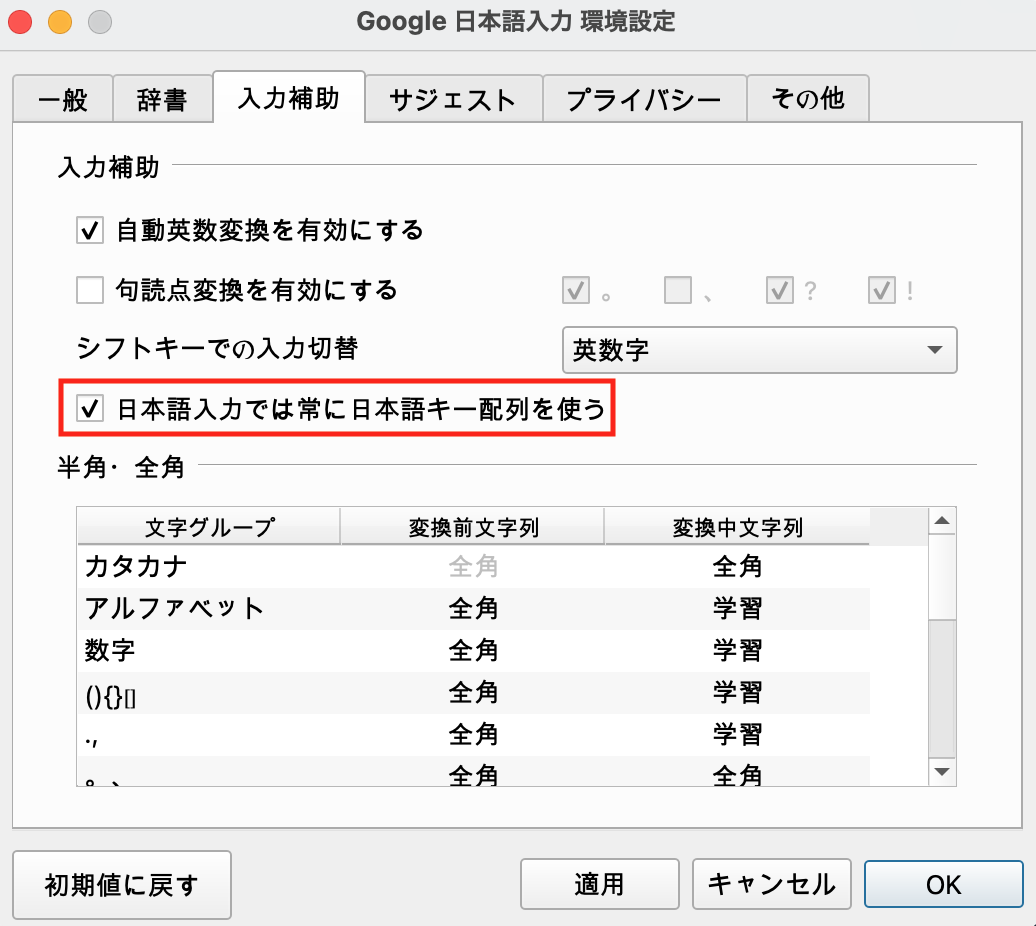Viewport: 1036px width, 926px height.
Task: Click 初期値に戻す button
Action: pyautogui.click(x=122, y=885)
